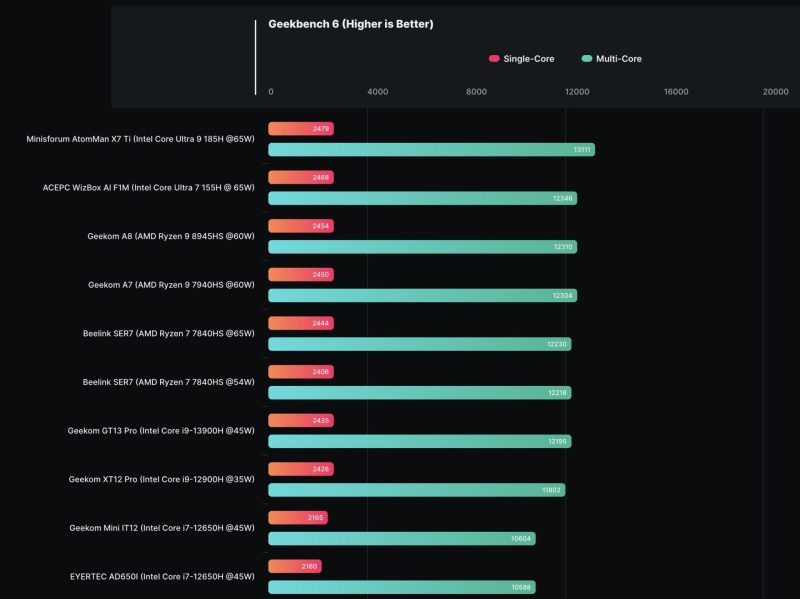Toggle the Single-Core legend entry
The width and height of the screenshot is (800, 599).
tap(527, 59)
